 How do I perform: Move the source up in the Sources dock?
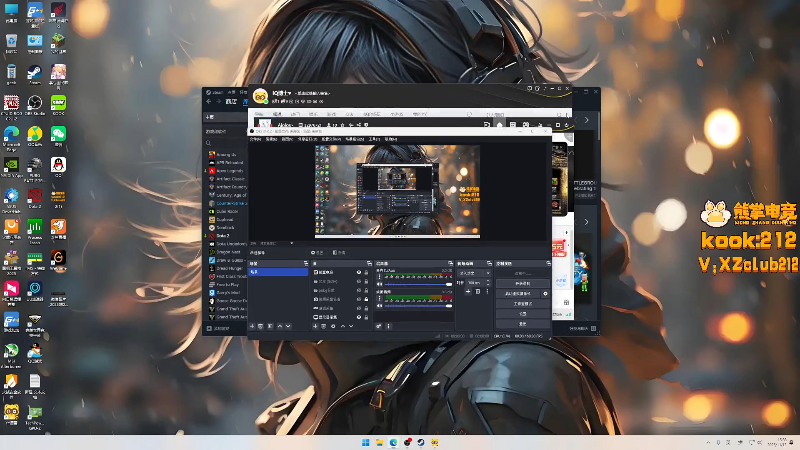coord(343,326)
